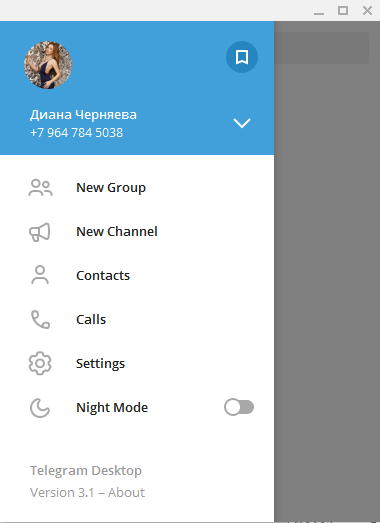Open Settings from the side menu
380x523 pixels.
(x=137, y=364)
